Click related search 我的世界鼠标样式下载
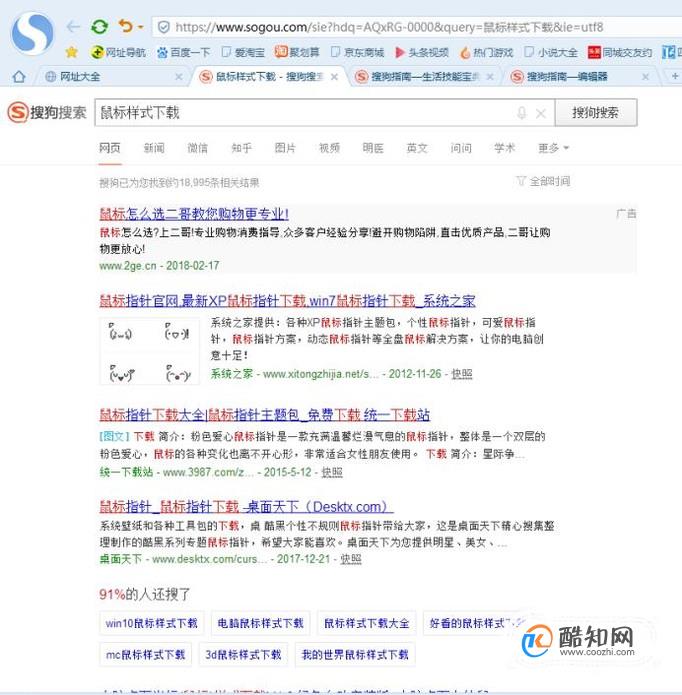This screenshot has height=695, width=682. (x=355, y=655)
